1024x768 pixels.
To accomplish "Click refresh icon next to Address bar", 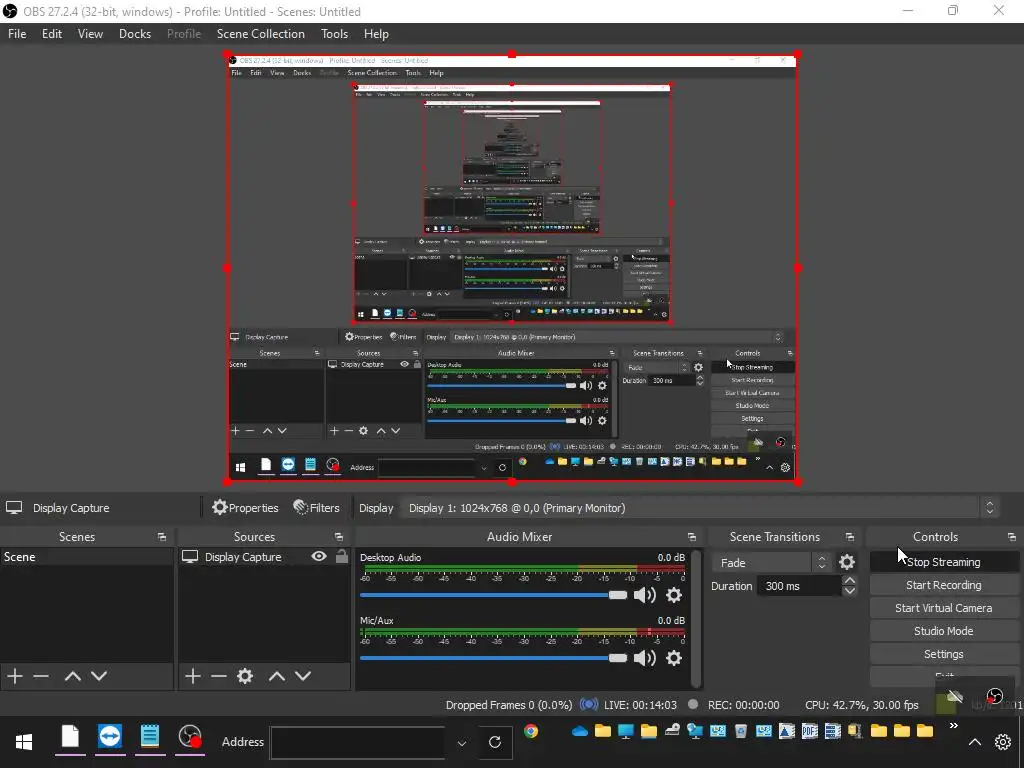I will [495, 742].
